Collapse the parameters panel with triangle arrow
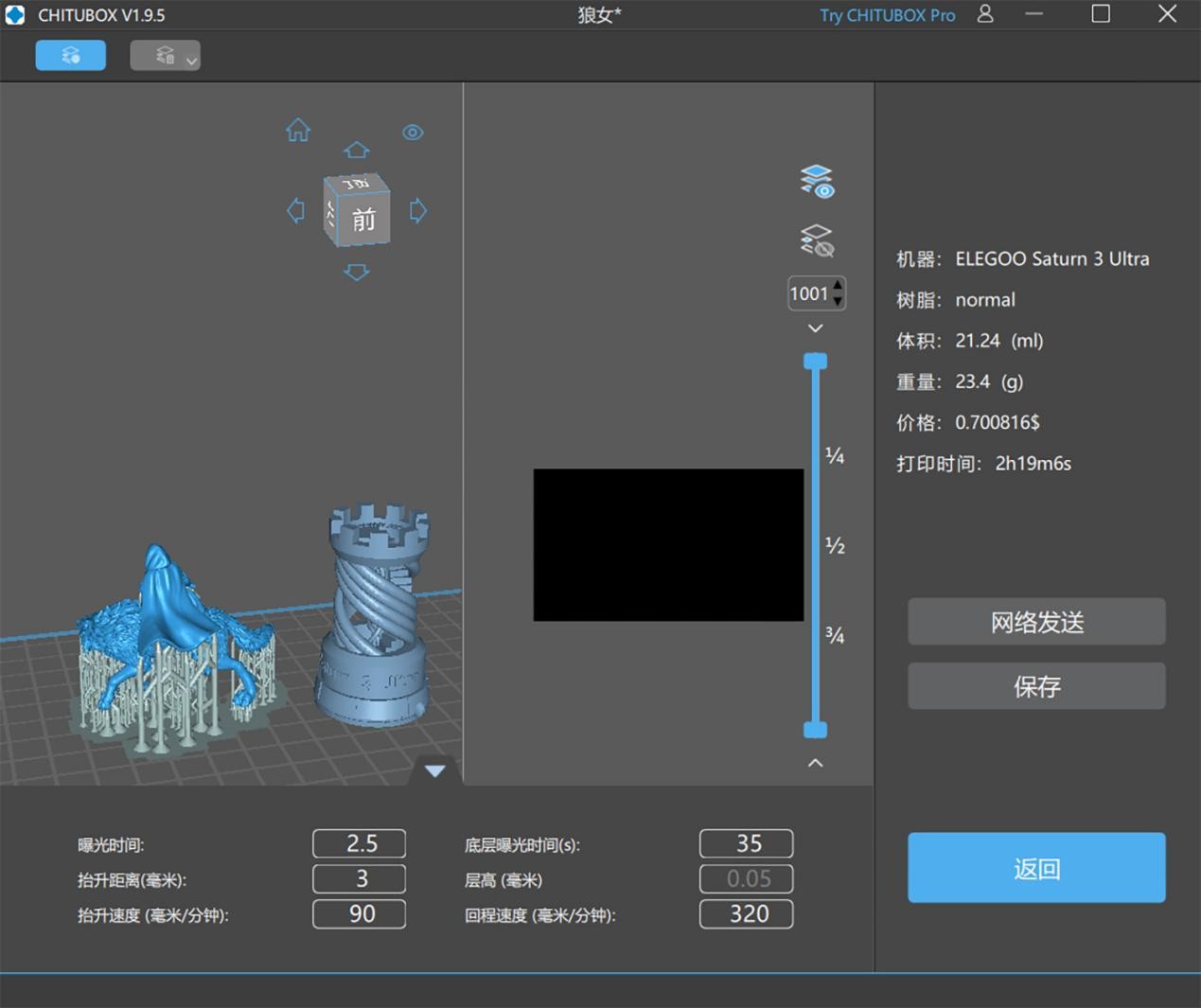This screenshot has width=1201, height=1008. pos(435,770)
